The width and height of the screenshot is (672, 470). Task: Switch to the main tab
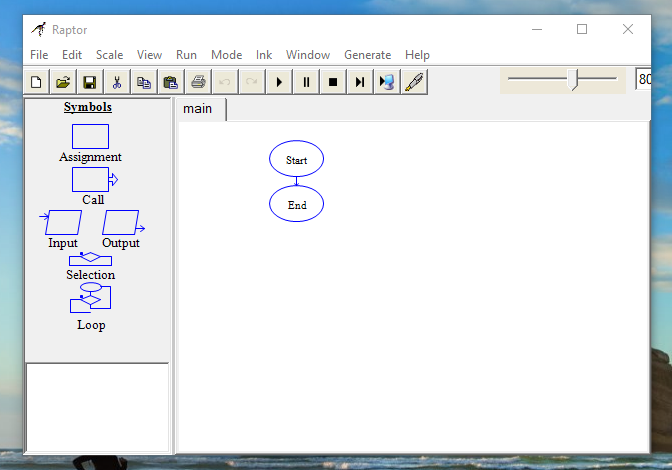click(x=201, y=109)
